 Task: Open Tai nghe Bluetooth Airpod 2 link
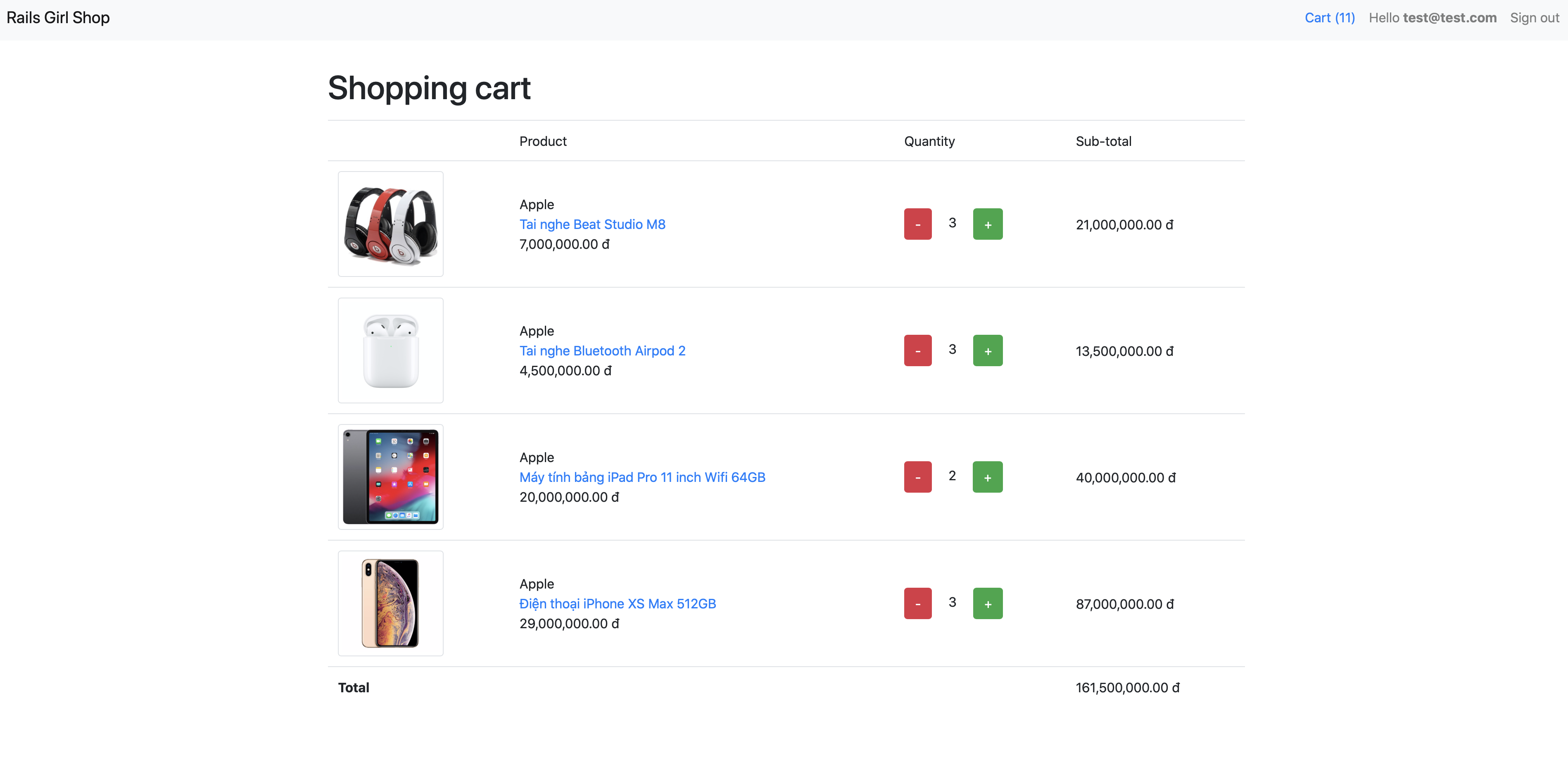click(x=602, y=351)
